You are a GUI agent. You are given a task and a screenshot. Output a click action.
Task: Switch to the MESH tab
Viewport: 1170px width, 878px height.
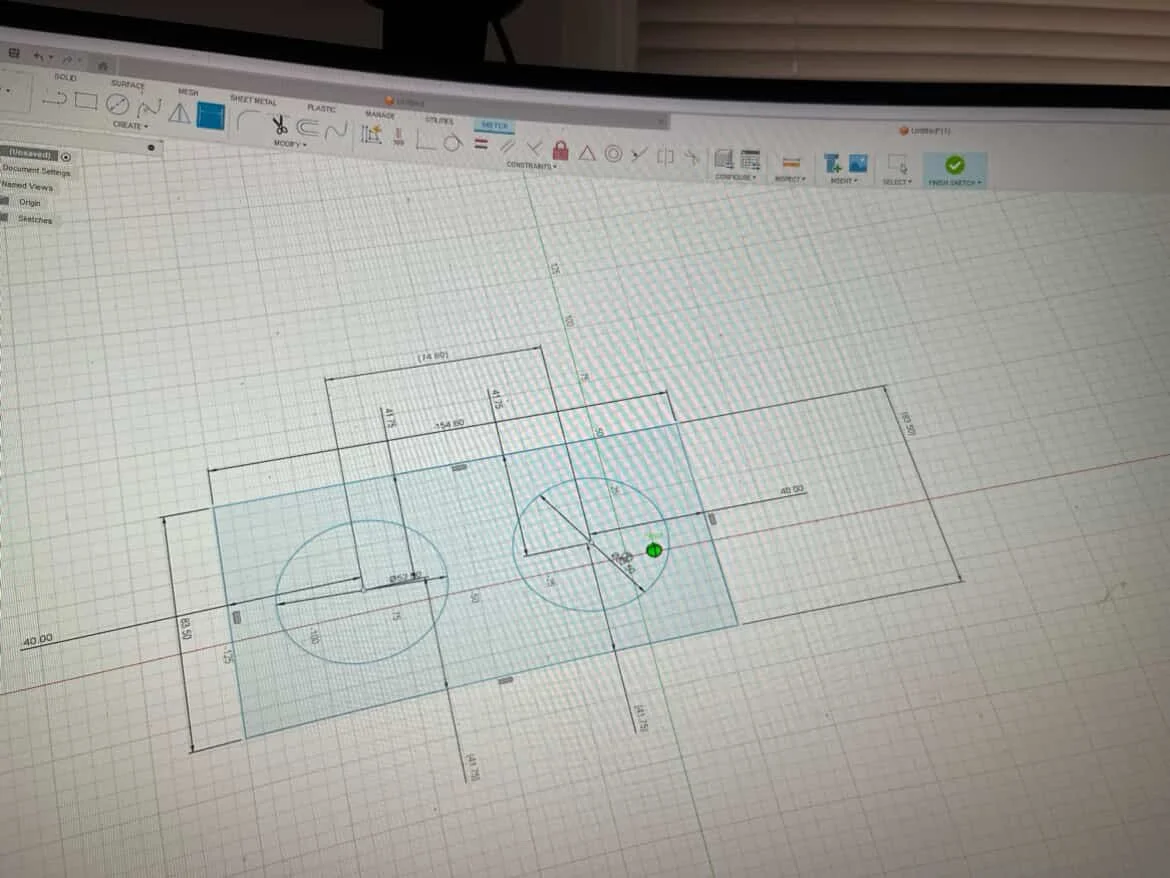(188, 92)
